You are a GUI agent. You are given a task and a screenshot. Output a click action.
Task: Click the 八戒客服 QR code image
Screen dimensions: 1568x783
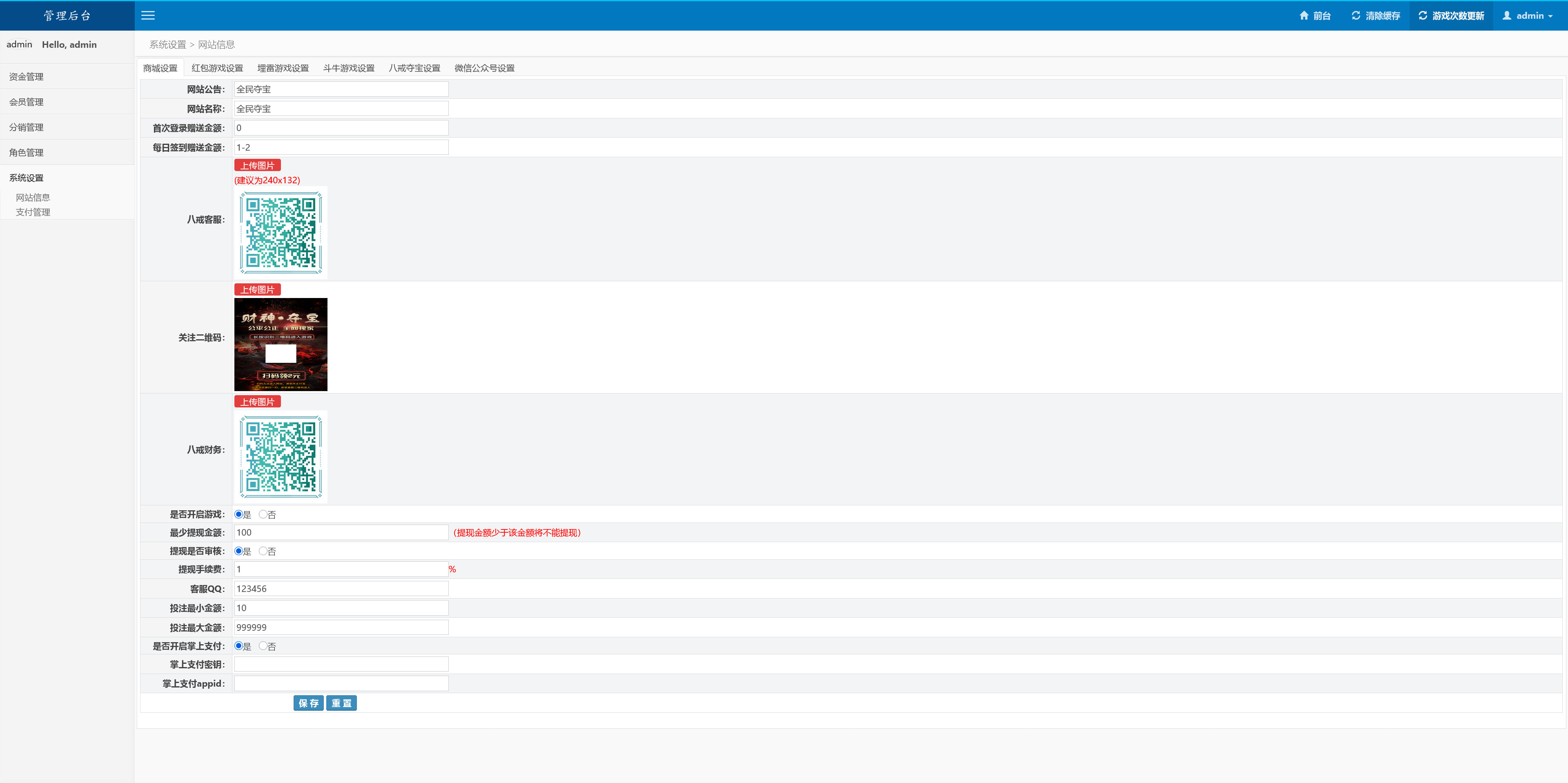click(x=281, y=233)
